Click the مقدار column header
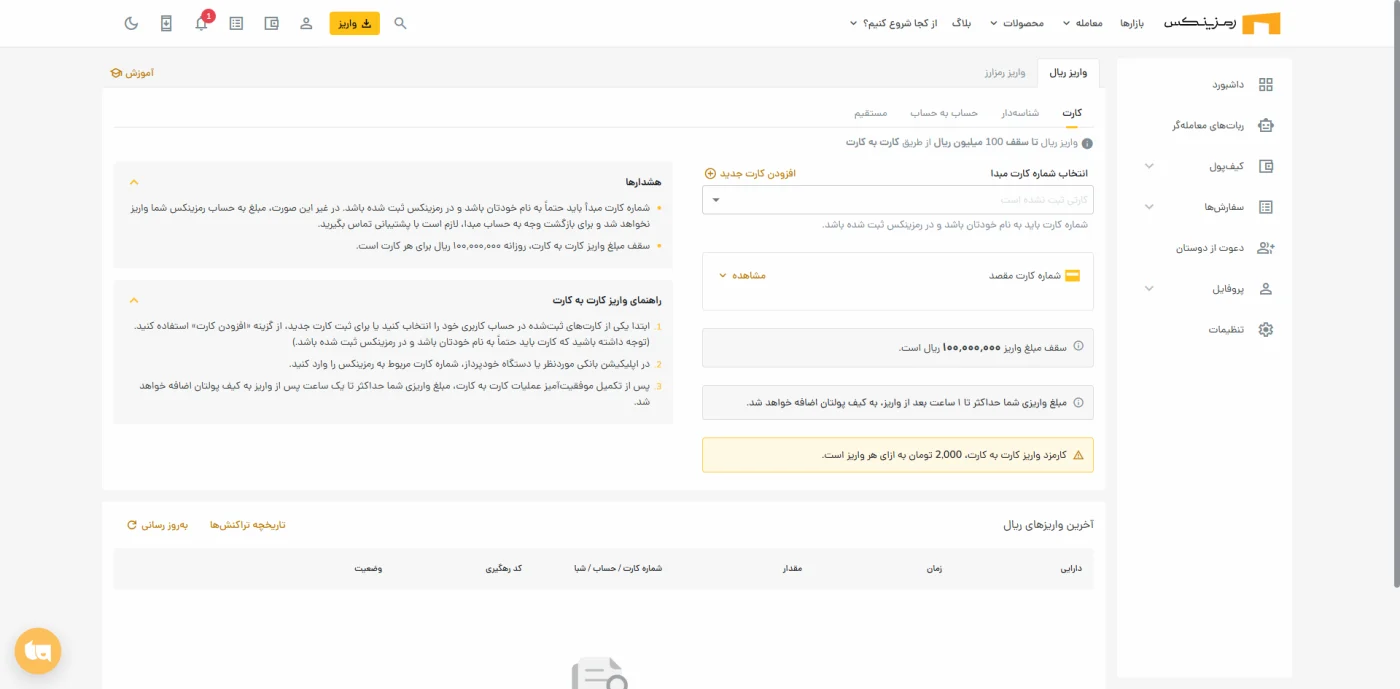This screenshot has height=689, width=1400. (792, 568)
